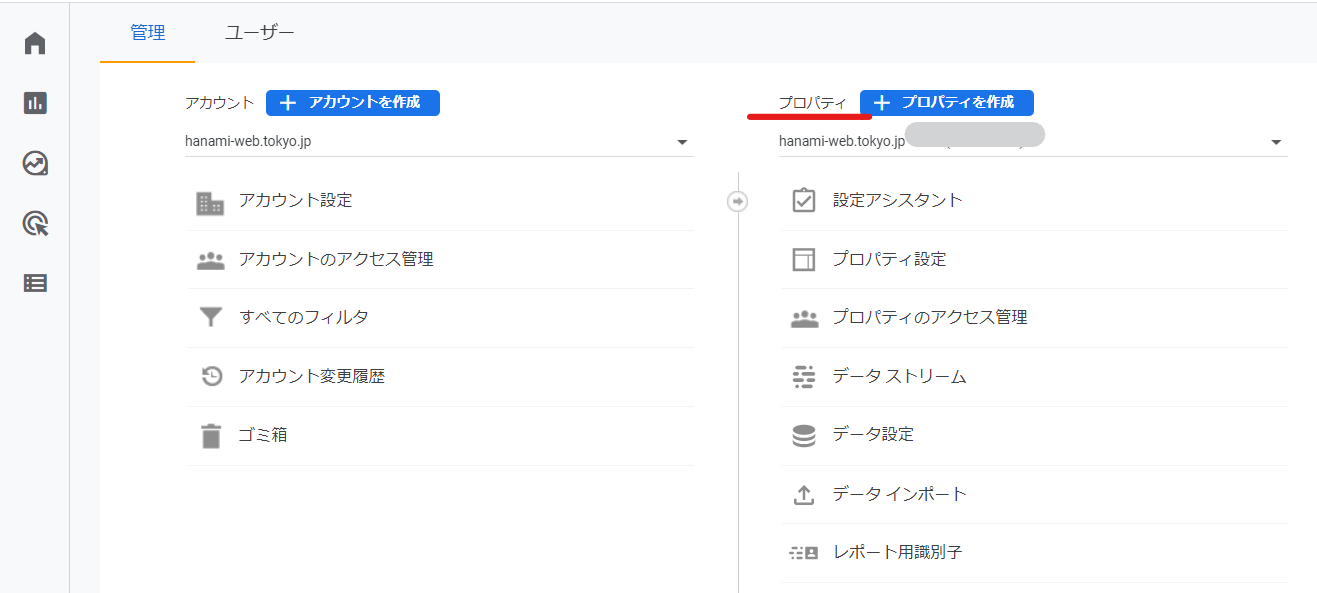Click the データ インポート upload icon
Image resolution: width=1317 pixels, height=593 pixels.
pyautogui.click(x=803, y=493)
